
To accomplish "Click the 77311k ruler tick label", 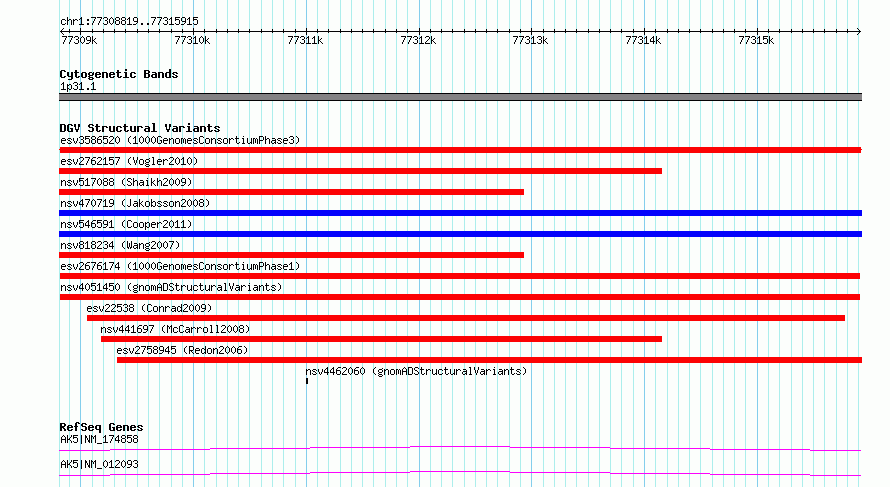I will (x=305, y=40).
